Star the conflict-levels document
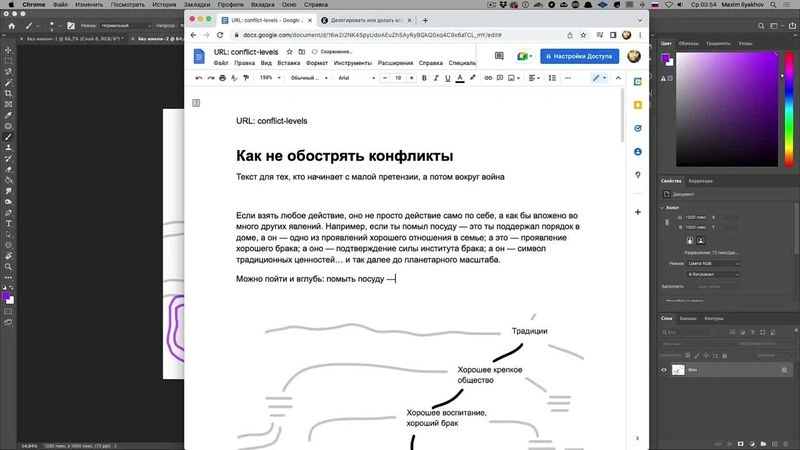800x450 pixels. [289, 52]
